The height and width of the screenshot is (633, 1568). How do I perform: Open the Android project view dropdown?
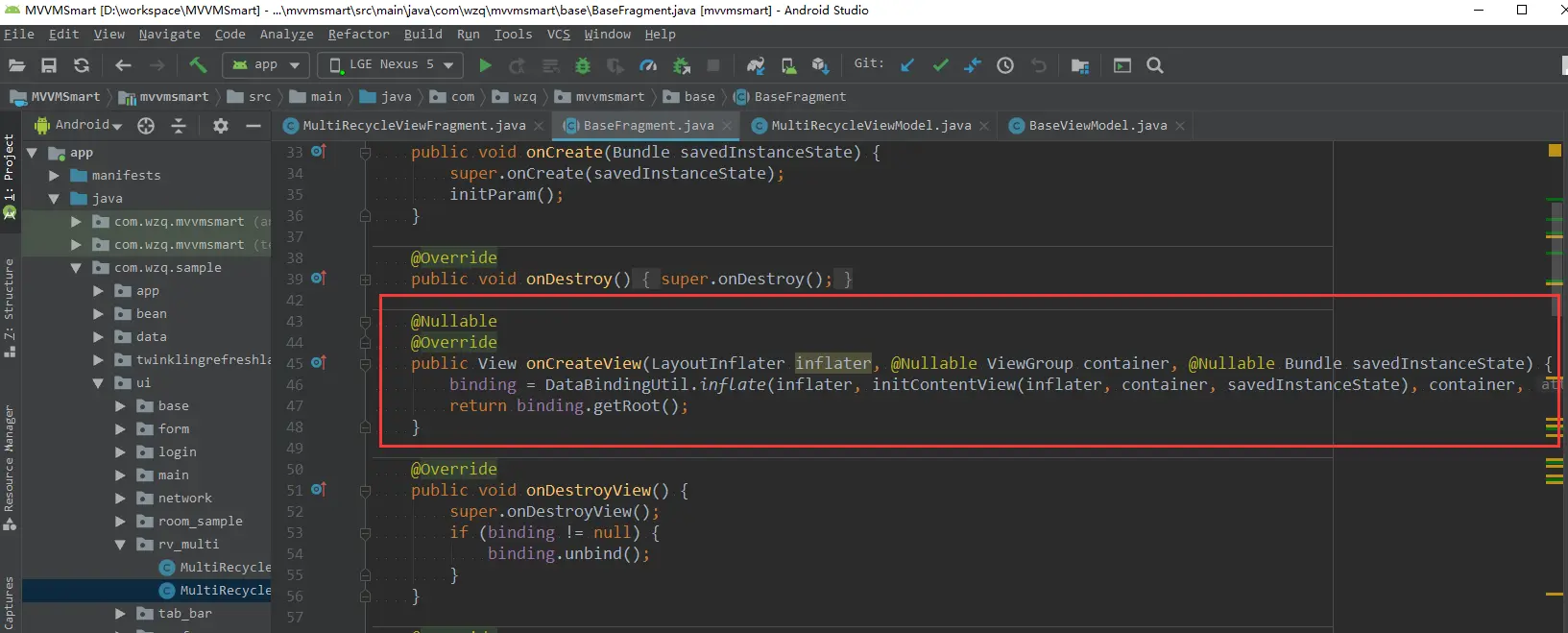coord(79,125)
